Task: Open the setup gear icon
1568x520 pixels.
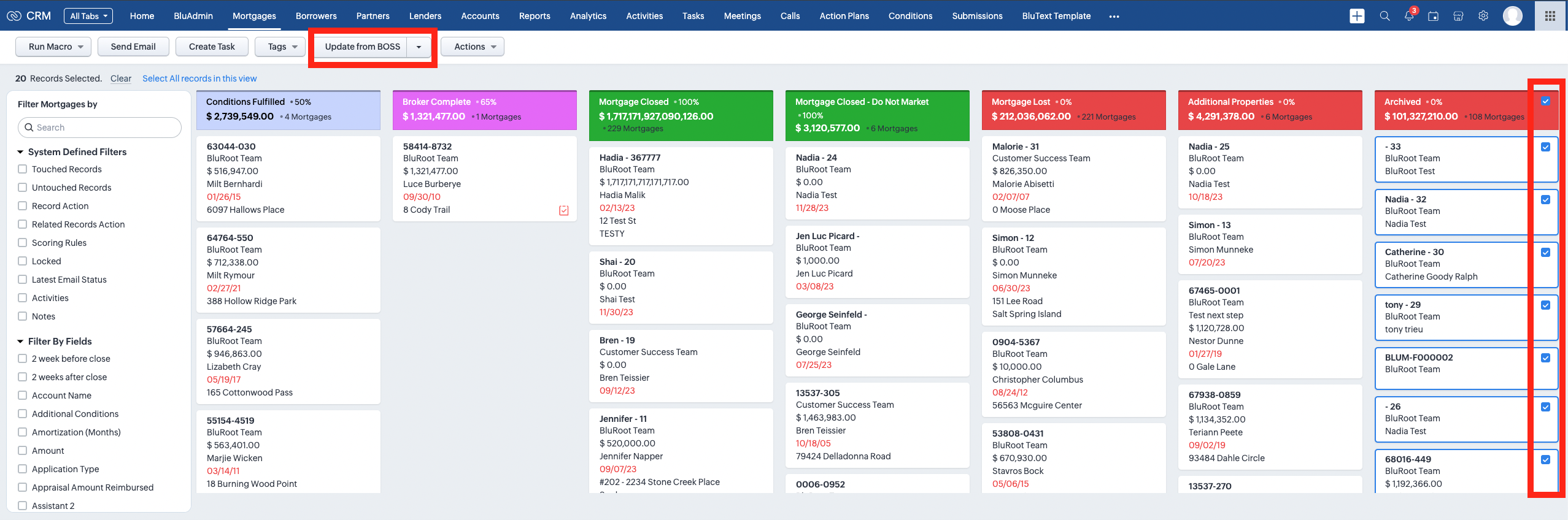Action: click(1483, 16)
